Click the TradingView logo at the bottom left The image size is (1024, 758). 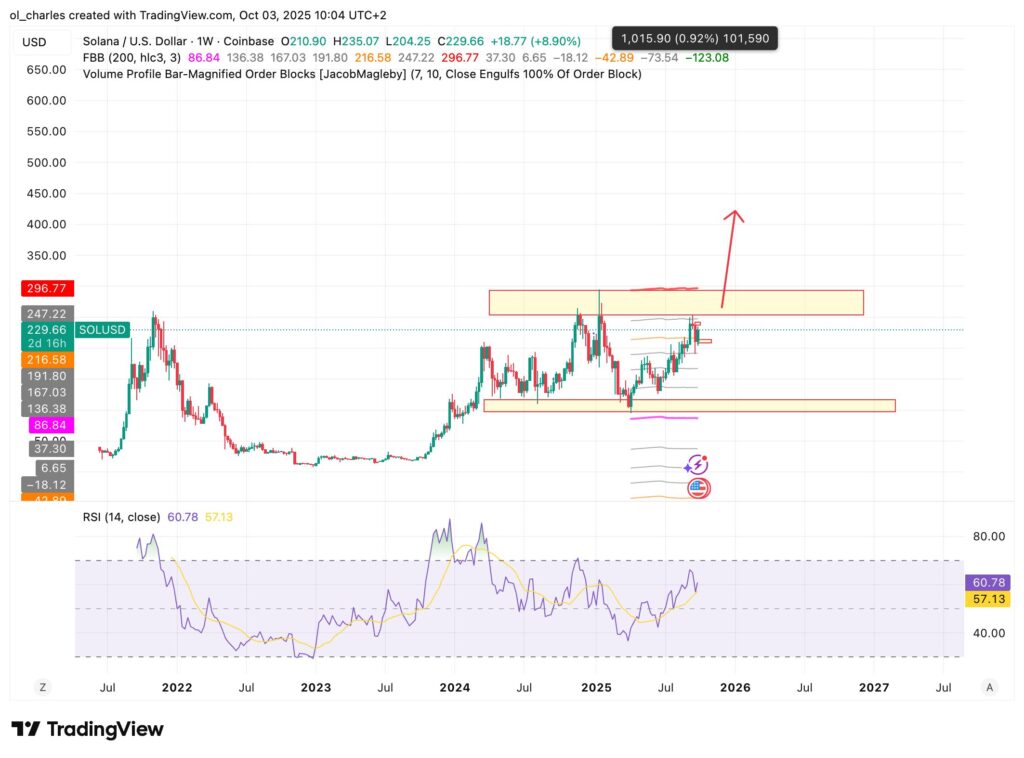coord(85,729)
